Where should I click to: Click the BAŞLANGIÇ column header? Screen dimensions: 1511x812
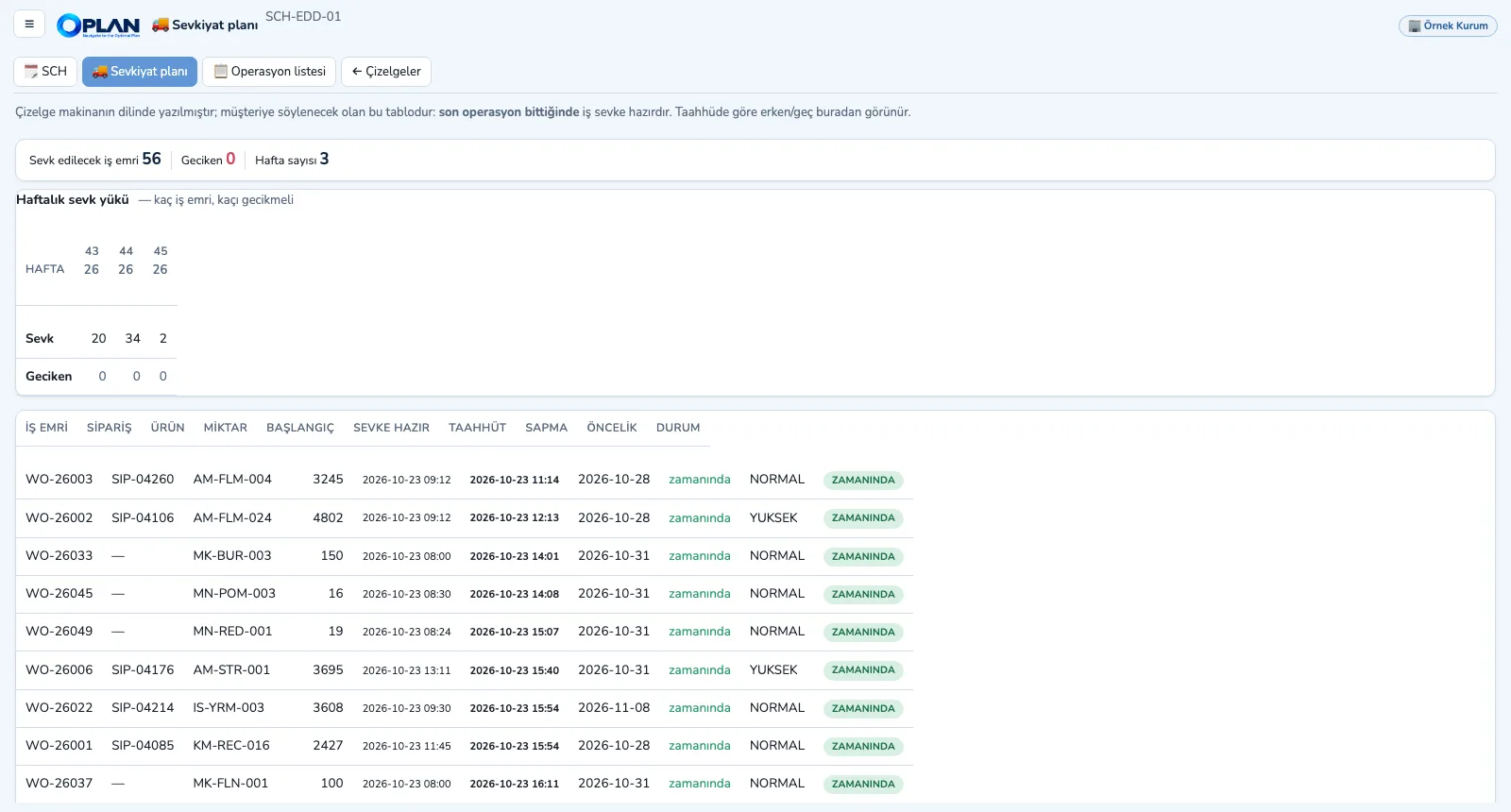300,428
